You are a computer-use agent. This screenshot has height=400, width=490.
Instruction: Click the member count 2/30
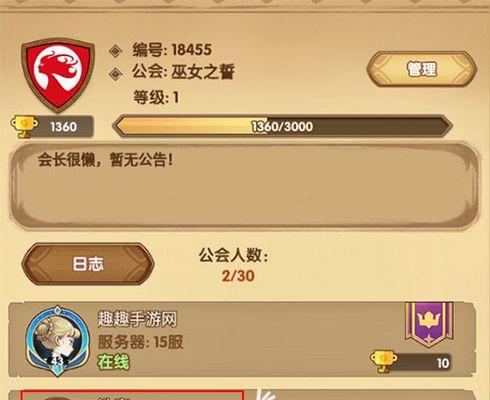coord(238,276)
